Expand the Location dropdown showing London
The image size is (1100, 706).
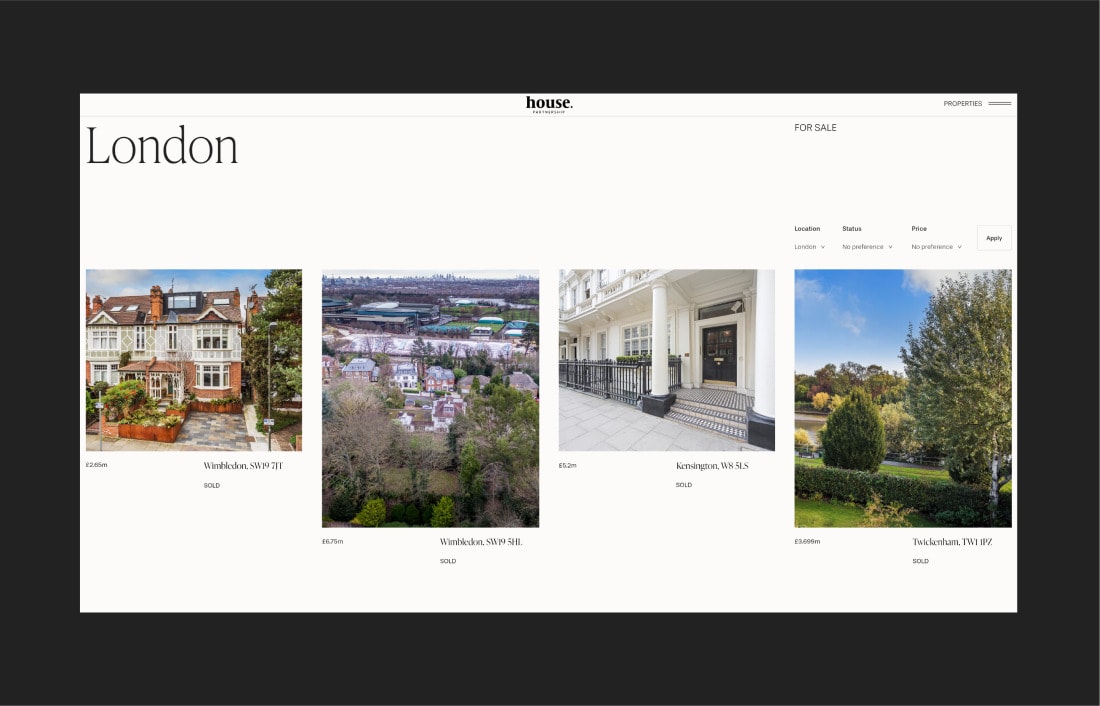809,246
